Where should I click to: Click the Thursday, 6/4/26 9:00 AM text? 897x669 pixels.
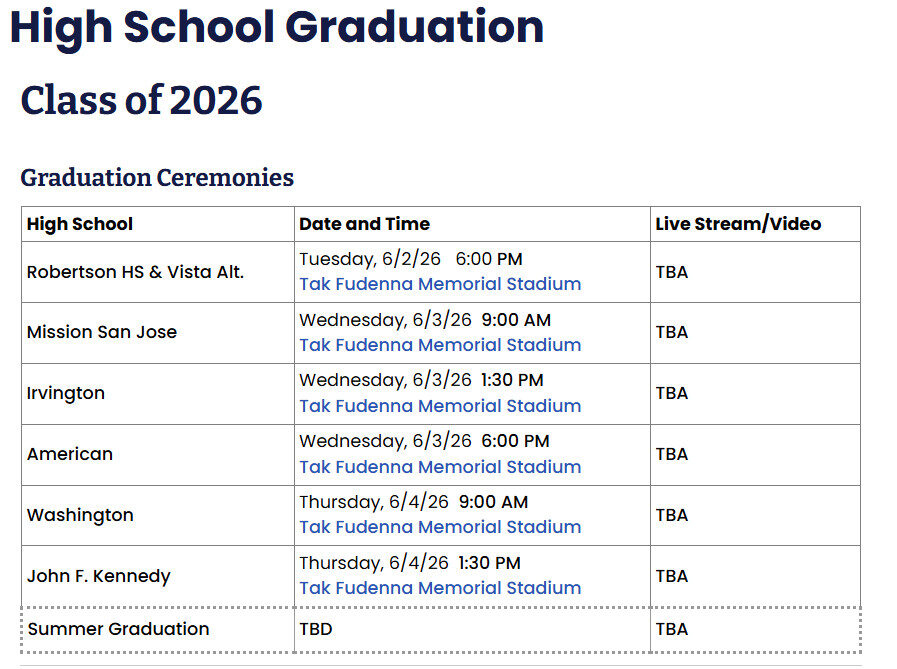click(x=414, y=502)
